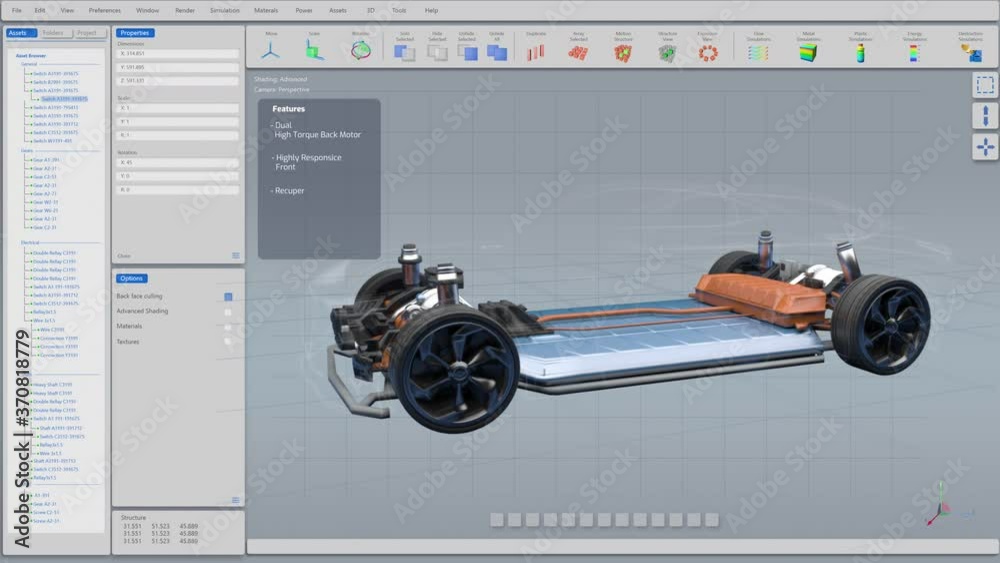Click the Unhide Selected icon
Screen dimensions: 1000x563
pyautogui.click(x=467, y=53)
